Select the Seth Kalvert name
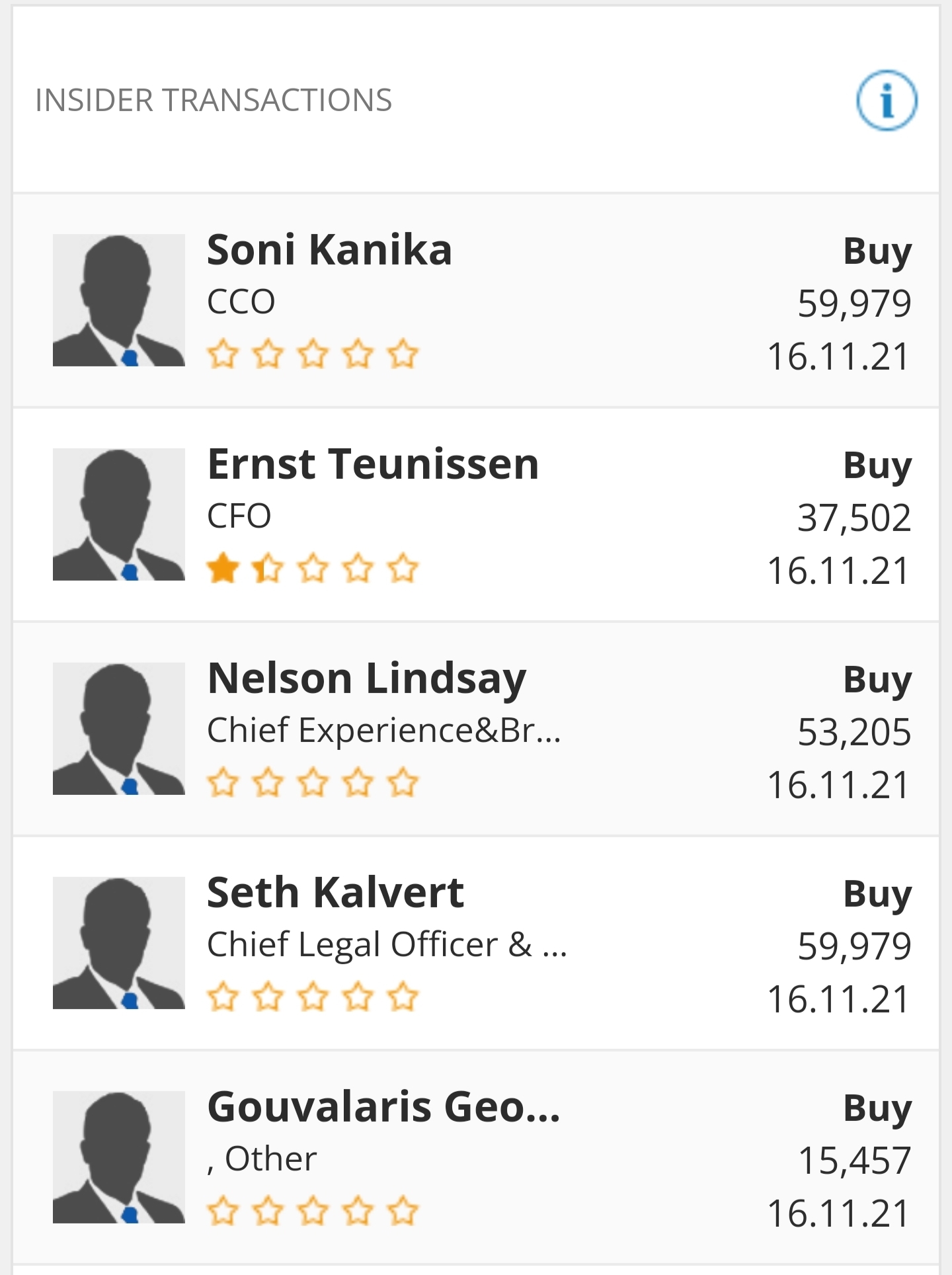952x1275 pixels. click(x=335, y=893)
